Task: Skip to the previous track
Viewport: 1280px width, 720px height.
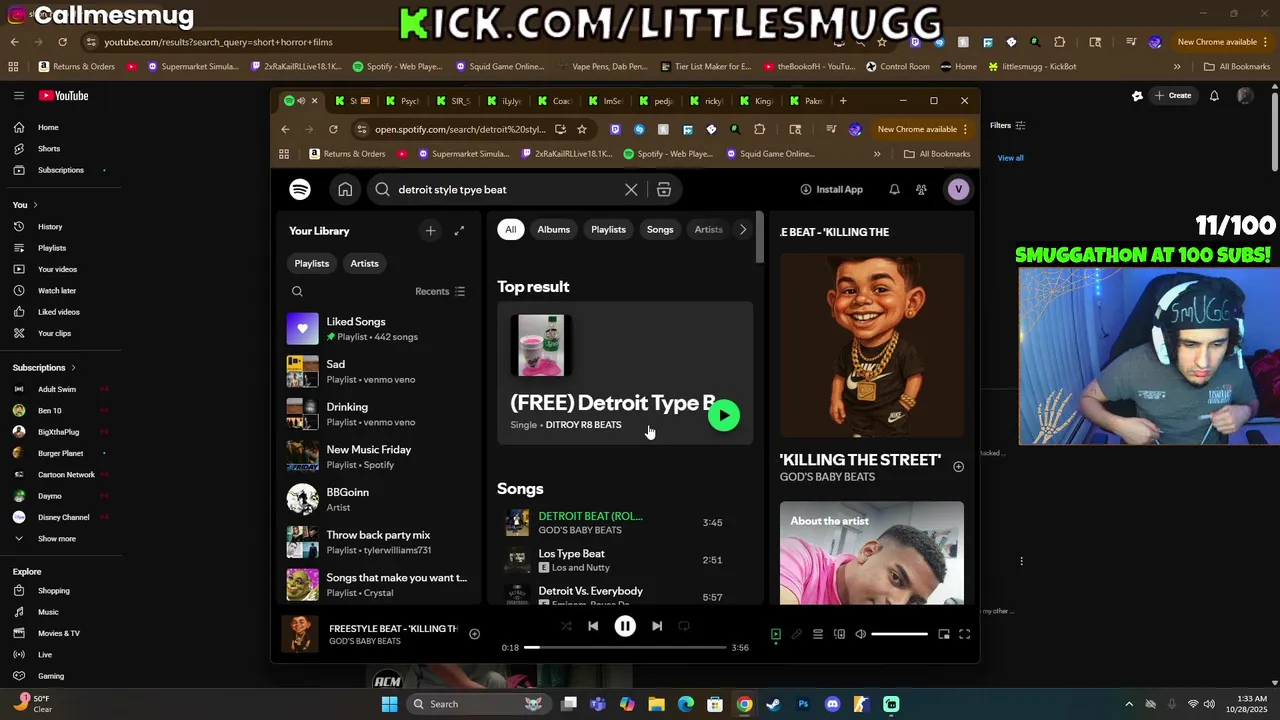Action: click(593, 626)
